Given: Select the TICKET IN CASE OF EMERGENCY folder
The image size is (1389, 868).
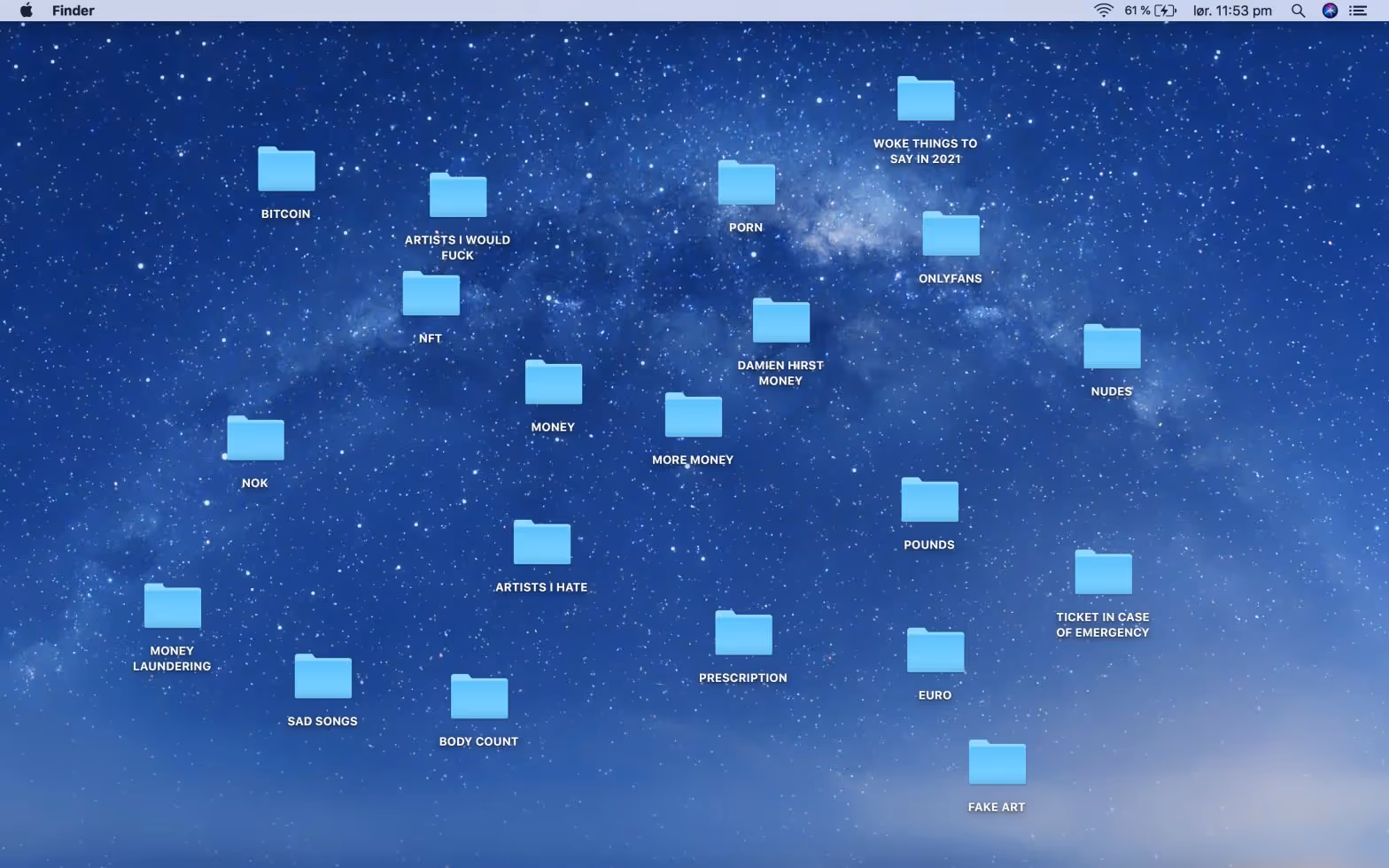Looking at the screenshot, I should point(1103,573).
